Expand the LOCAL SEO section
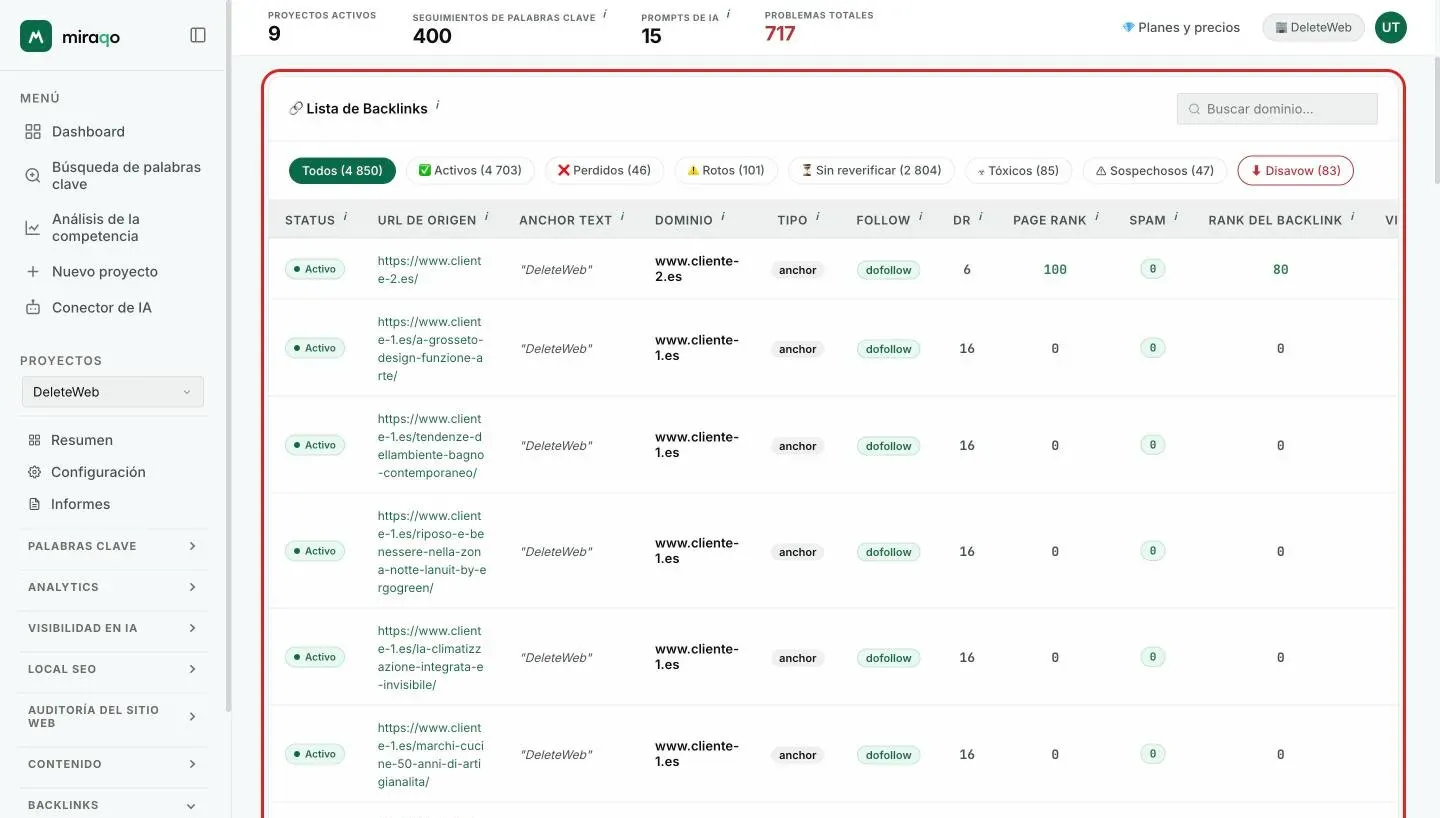Viewport: 1440px width, 818px height. click(114, 669)
